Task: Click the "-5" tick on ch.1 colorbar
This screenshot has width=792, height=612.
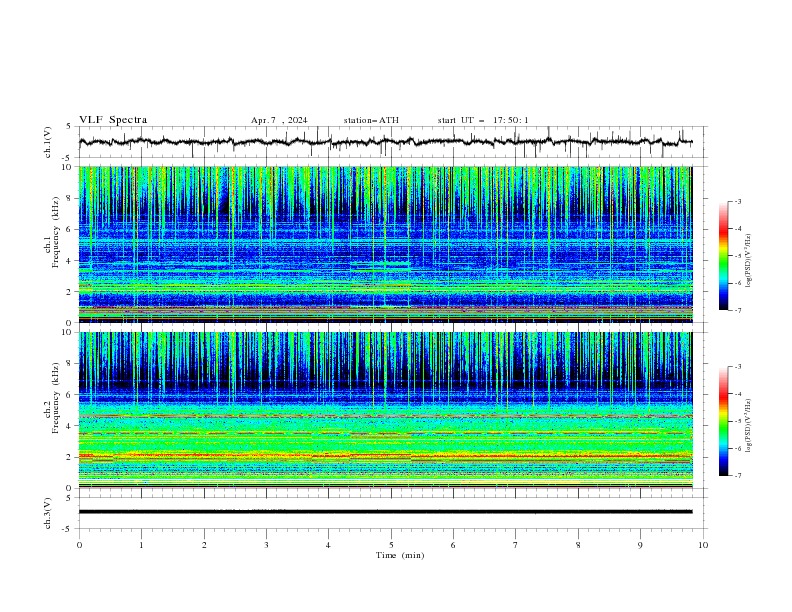Action: (x=738, y=256)
